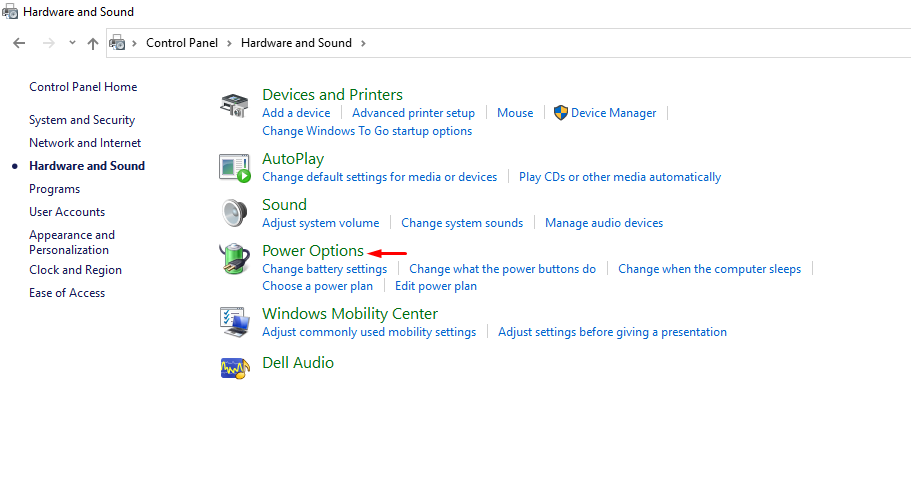Click Adjust commonly used mobility settings

pyautogui.click(x=369, y=332)
